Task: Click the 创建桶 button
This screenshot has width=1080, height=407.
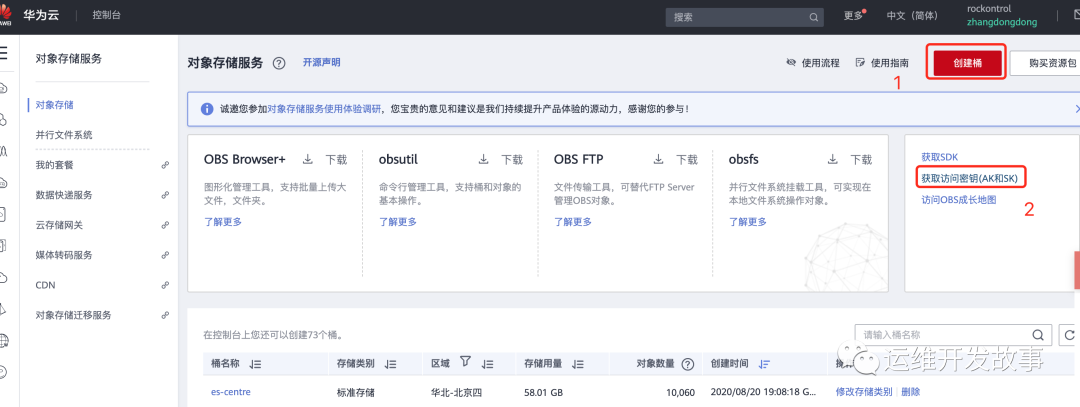Action: click(x=967, y=63)
